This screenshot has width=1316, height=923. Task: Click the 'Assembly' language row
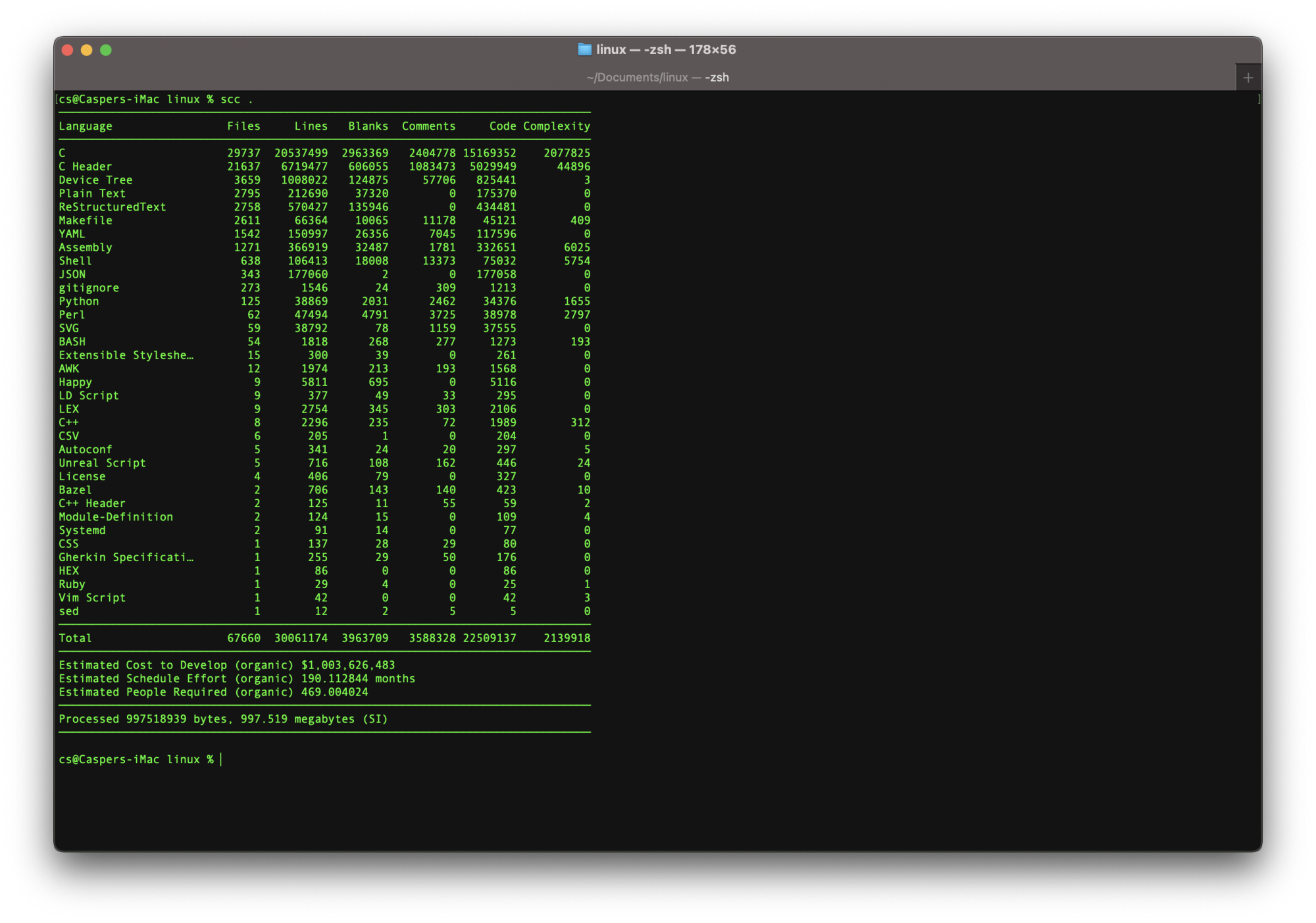point(324,247)
